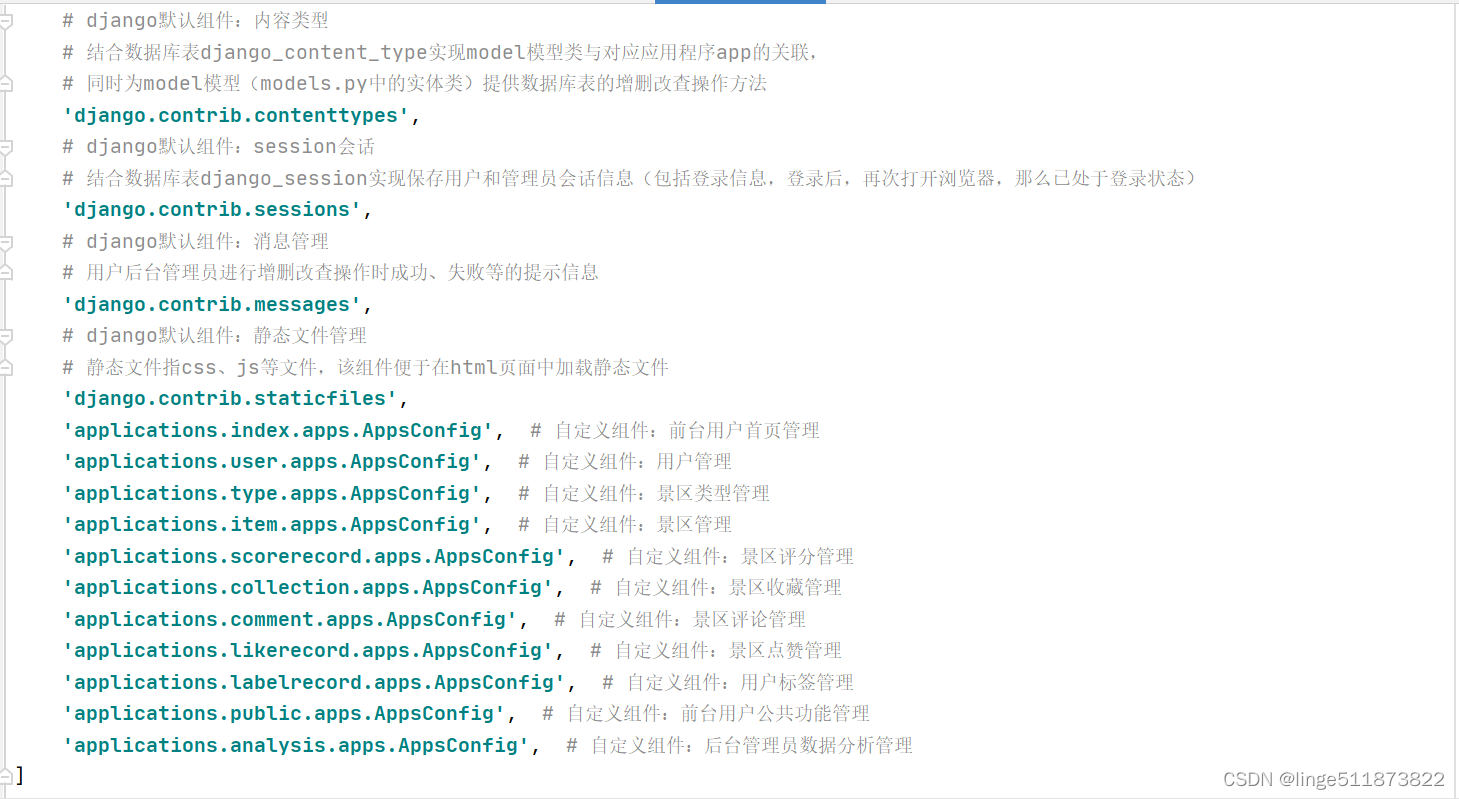The image size is (1459, 799).
Task: Click comment '自定义组件:景区评论管理'
Action: 680,620
